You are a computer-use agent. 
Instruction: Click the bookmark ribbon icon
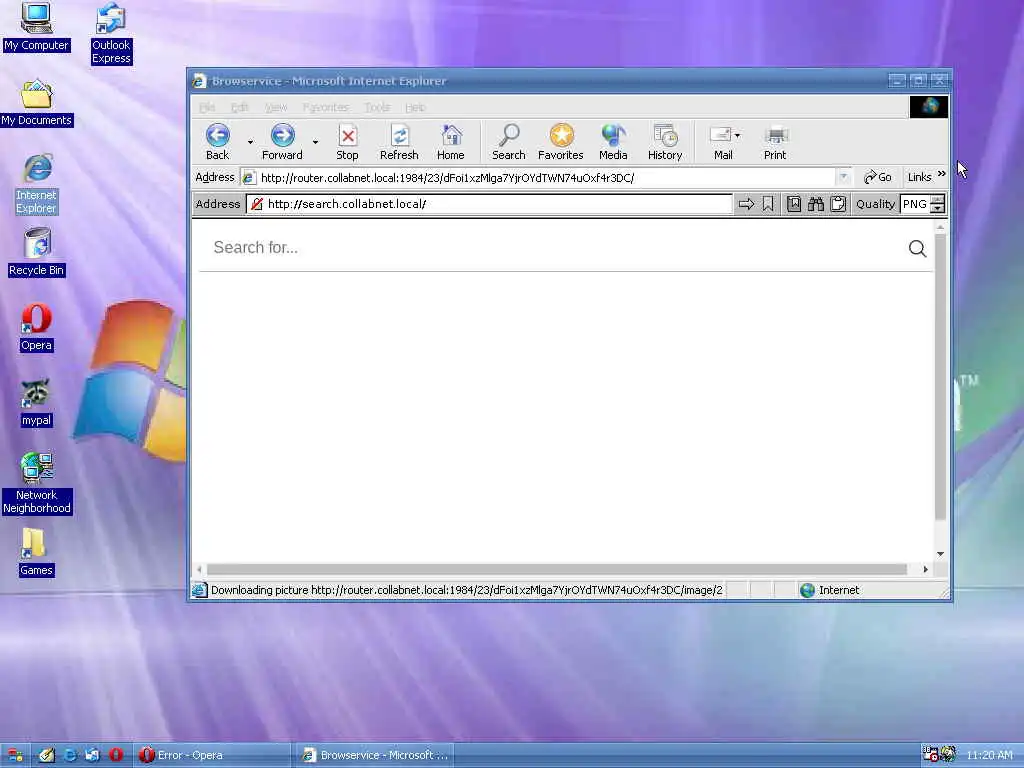point(768,204)
